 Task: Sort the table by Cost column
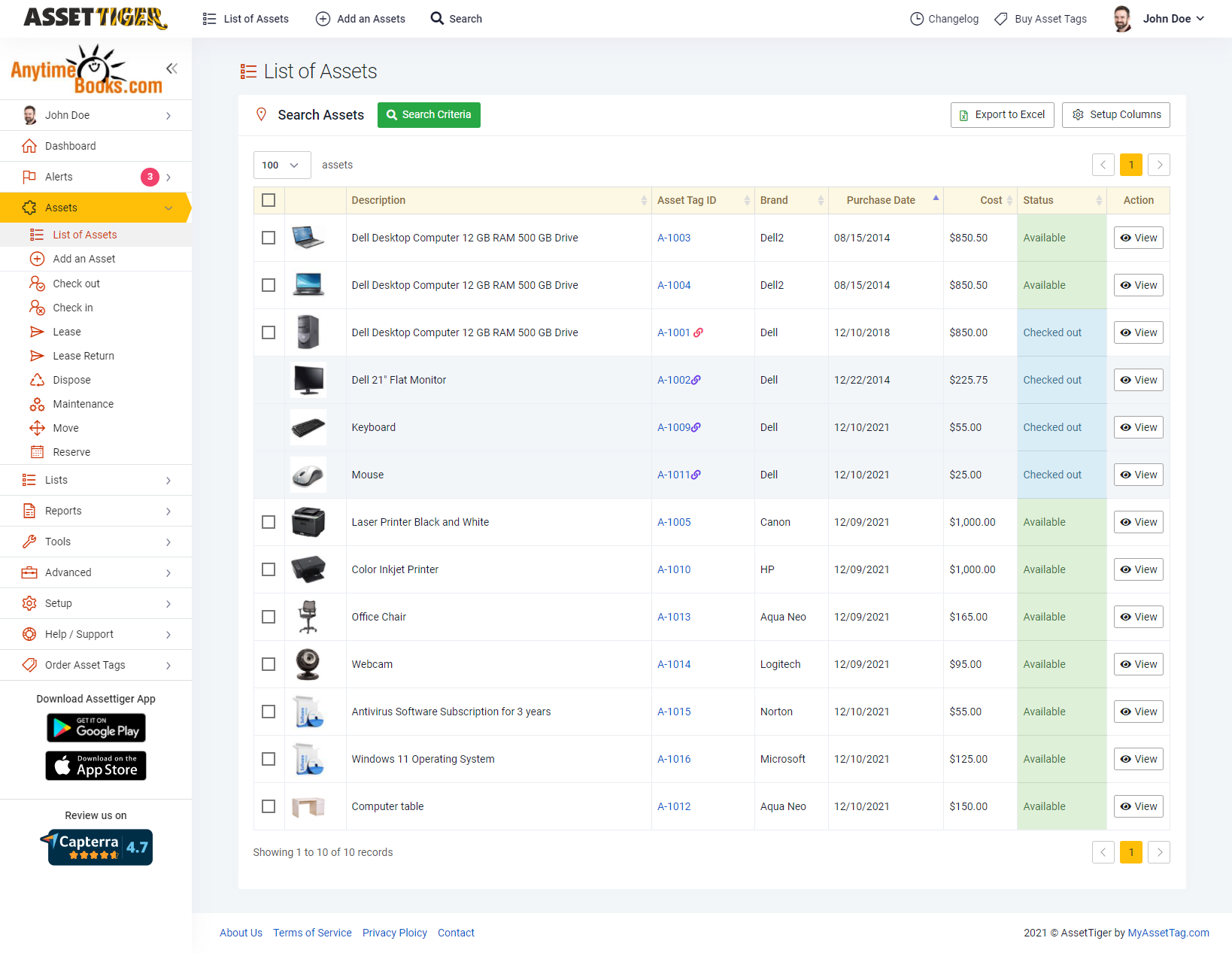point(991,200)
